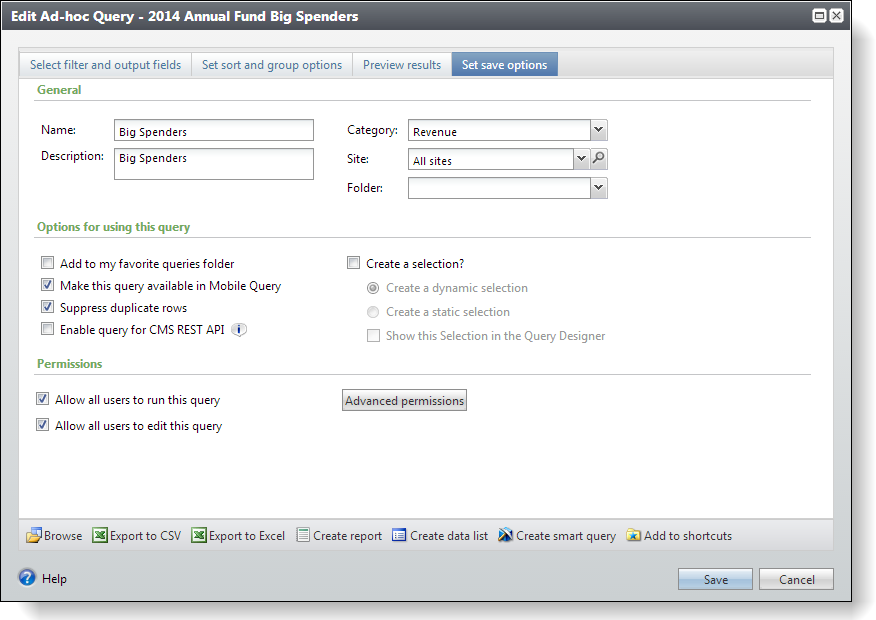Click the Folder combo field
The height and width of the screenshot is (620, 876).
click(x=499, y=188)
